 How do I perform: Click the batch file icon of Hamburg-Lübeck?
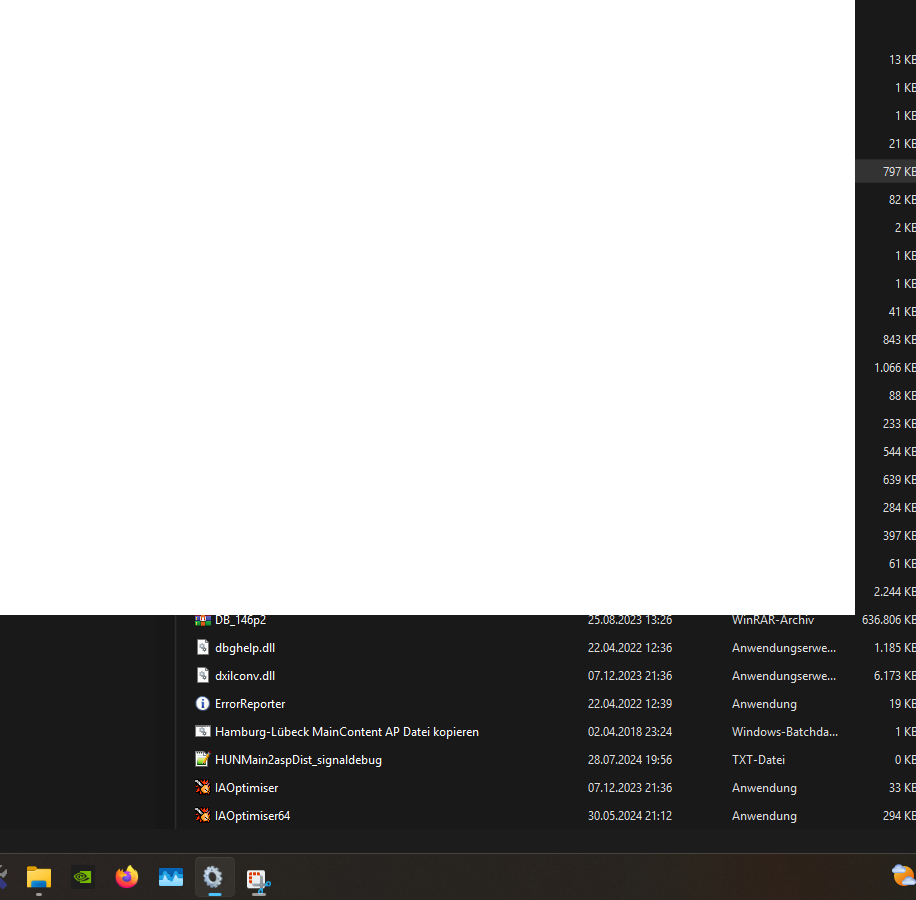[x=203, y=732]
